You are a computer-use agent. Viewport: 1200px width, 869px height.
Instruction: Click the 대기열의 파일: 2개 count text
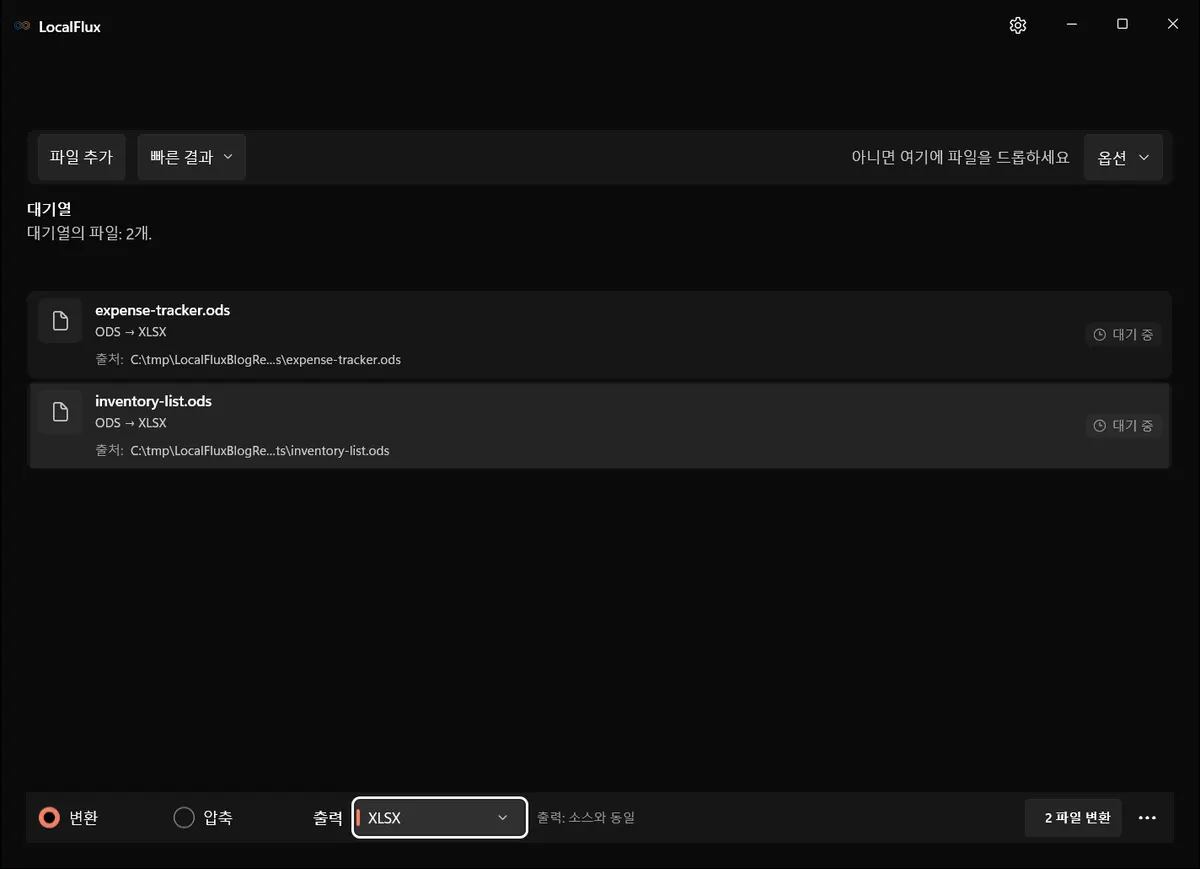(89, 233)
